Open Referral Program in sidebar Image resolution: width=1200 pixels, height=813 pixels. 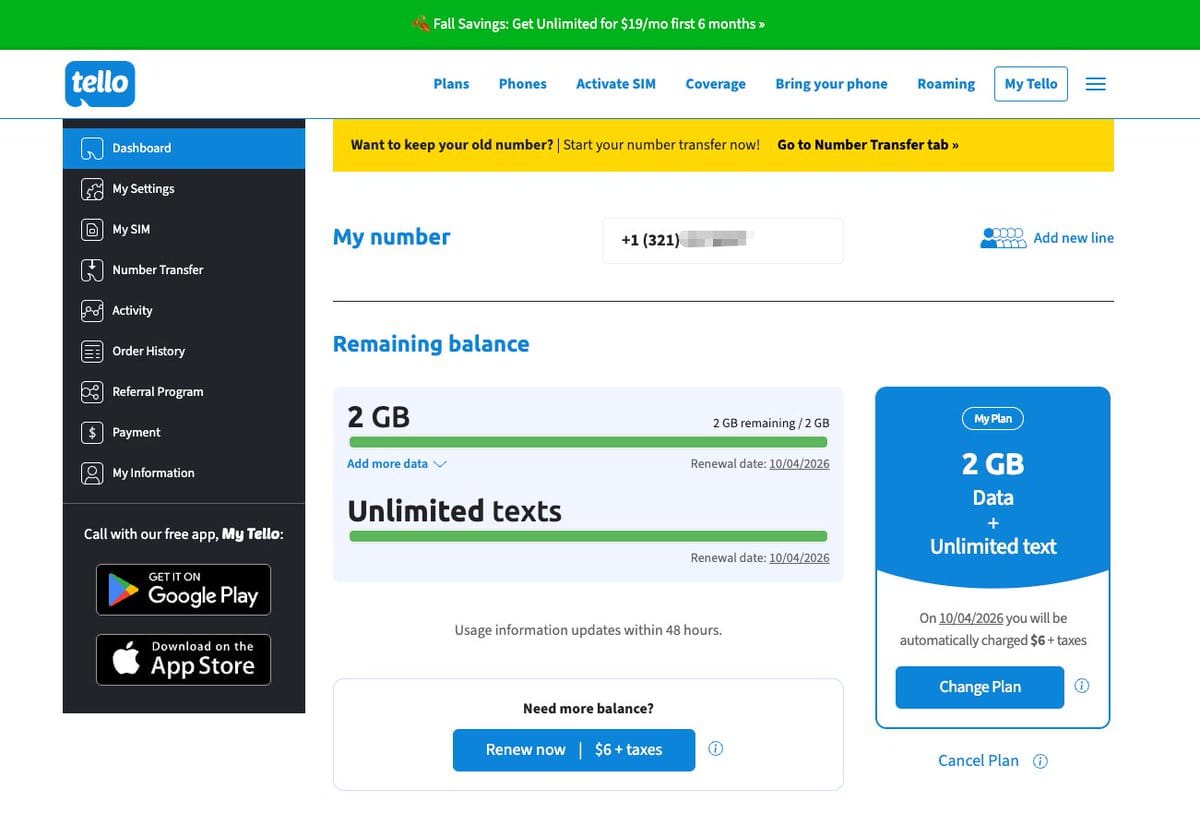pos(184,392)
